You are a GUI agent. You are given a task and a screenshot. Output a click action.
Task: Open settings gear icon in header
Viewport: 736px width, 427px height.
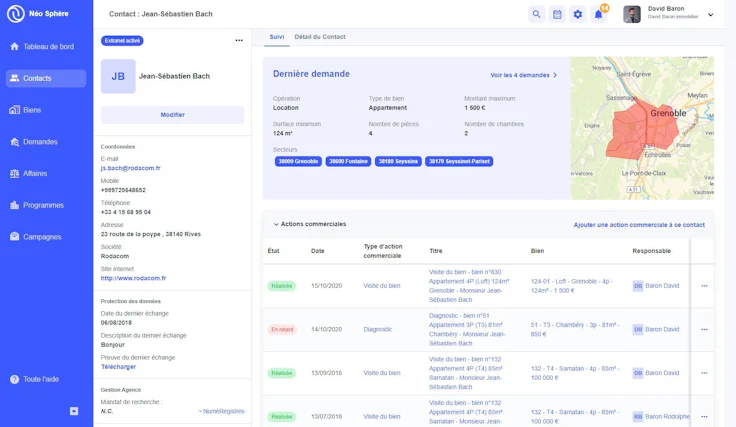click(578, 14)
